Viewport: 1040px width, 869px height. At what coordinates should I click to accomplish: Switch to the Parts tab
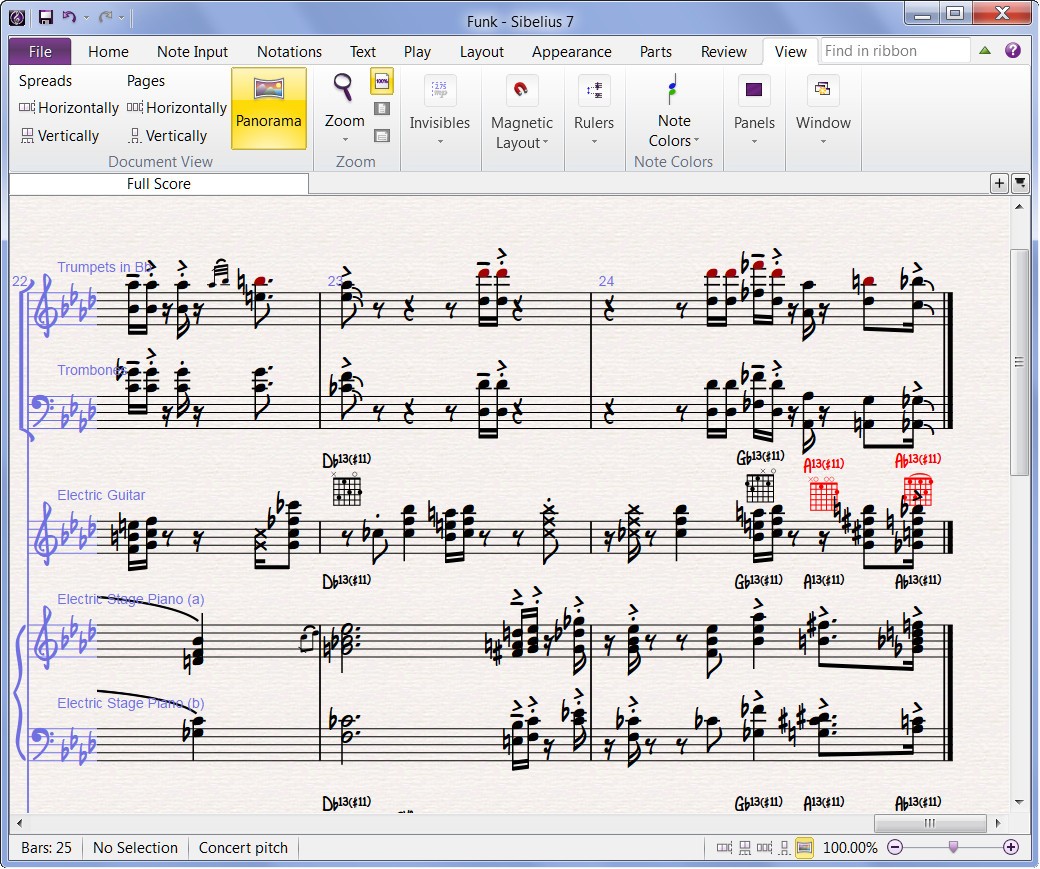point(655,52)
